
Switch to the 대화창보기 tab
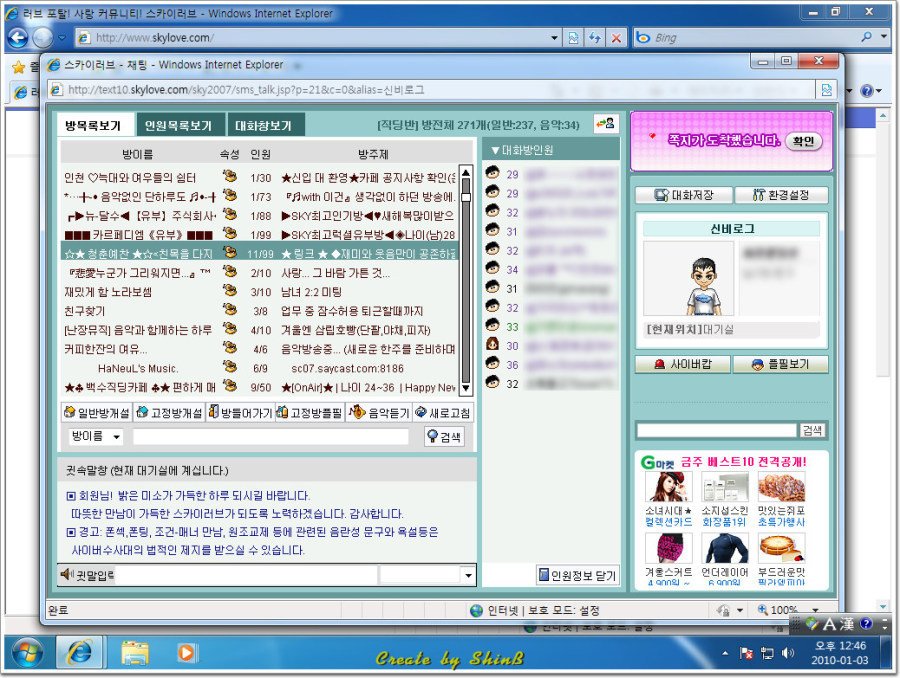tap(264, 126)
